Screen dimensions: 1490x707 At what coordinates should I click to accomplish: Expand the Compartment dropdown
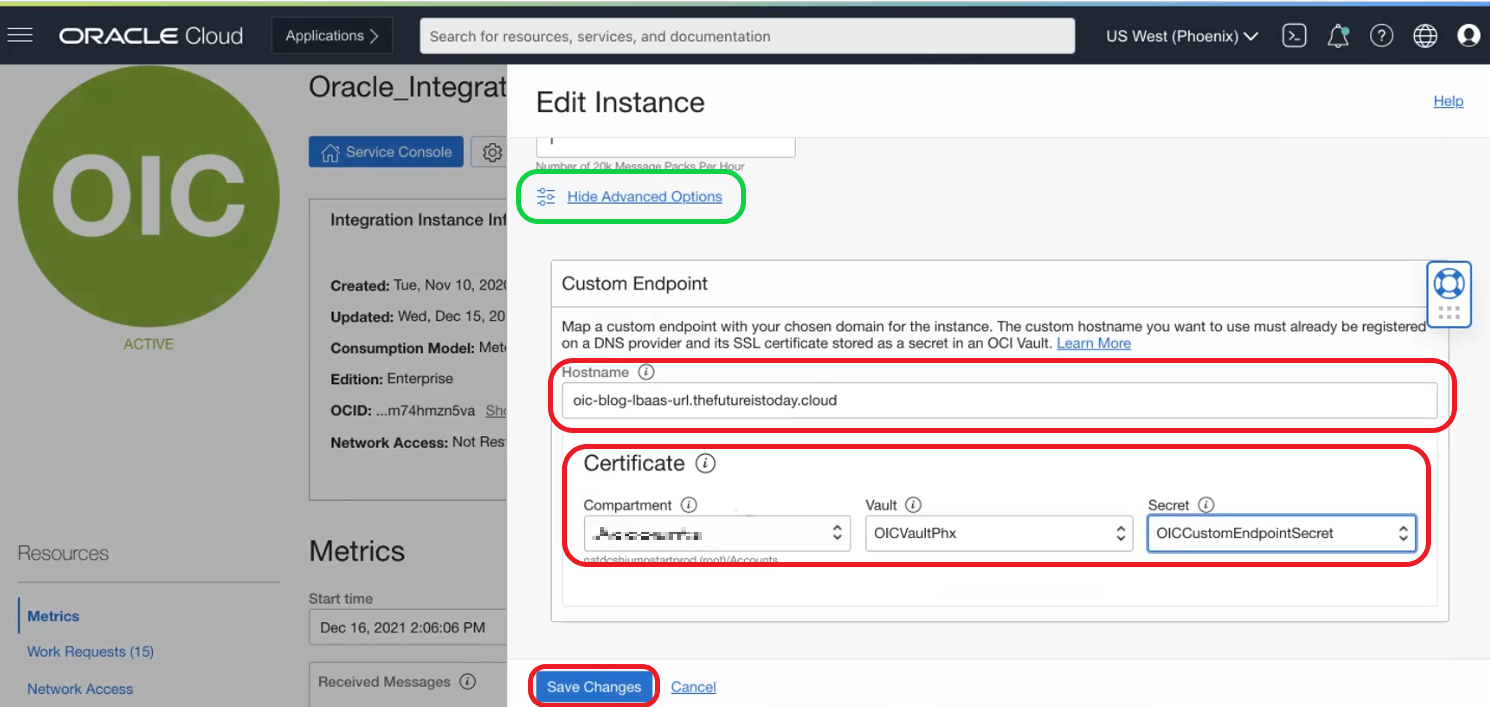[x=716, y=533]
